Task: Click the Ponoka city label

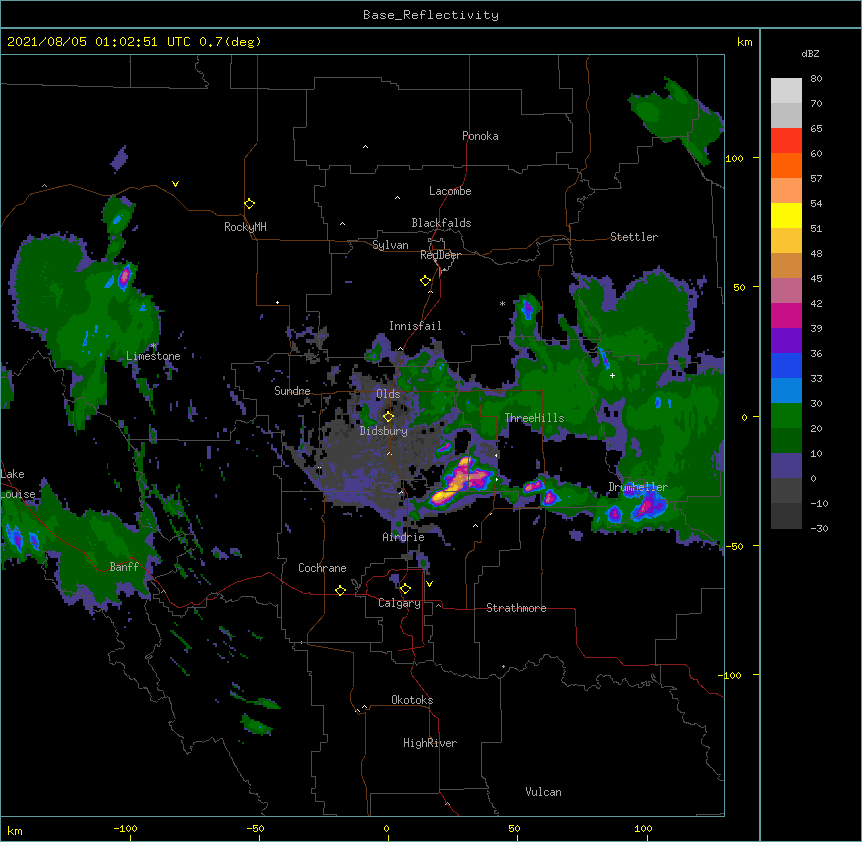Action: tap(480, 136)
